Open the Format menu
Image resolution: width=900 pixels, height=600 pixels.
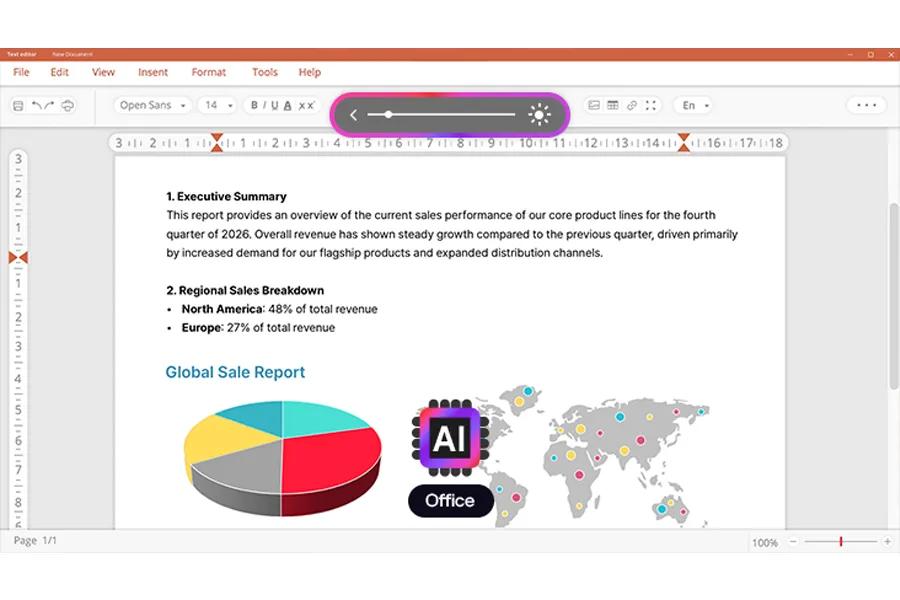point(208,72)
